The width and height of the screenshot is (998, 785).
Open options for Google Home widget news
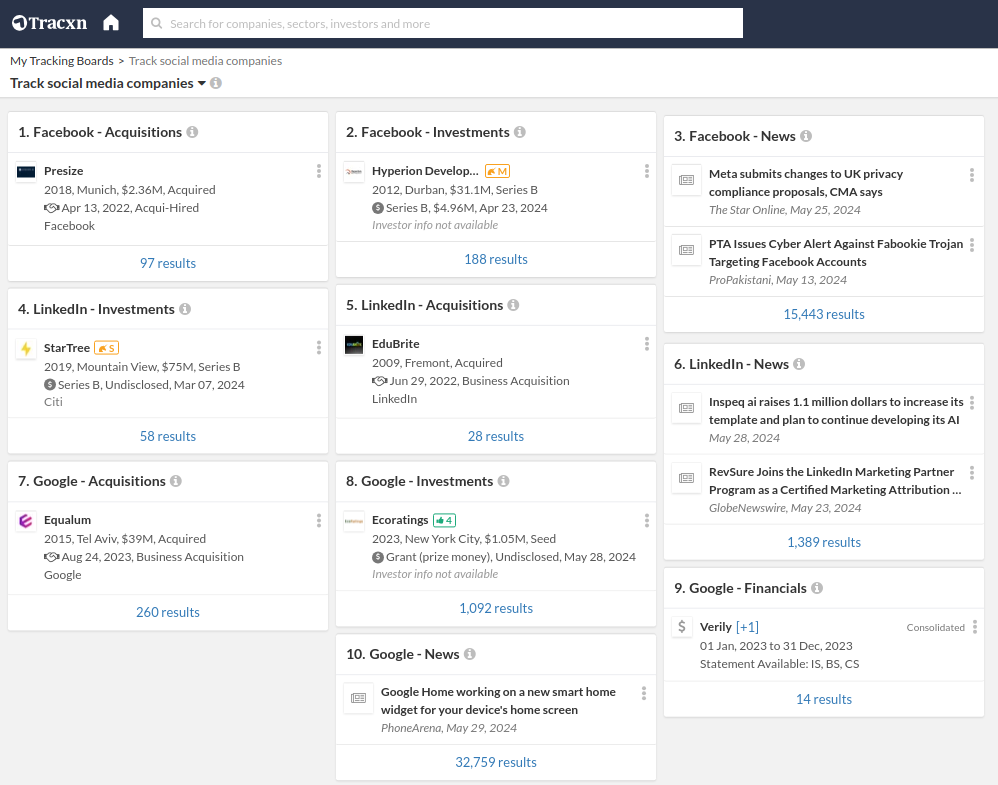point(644,693)
